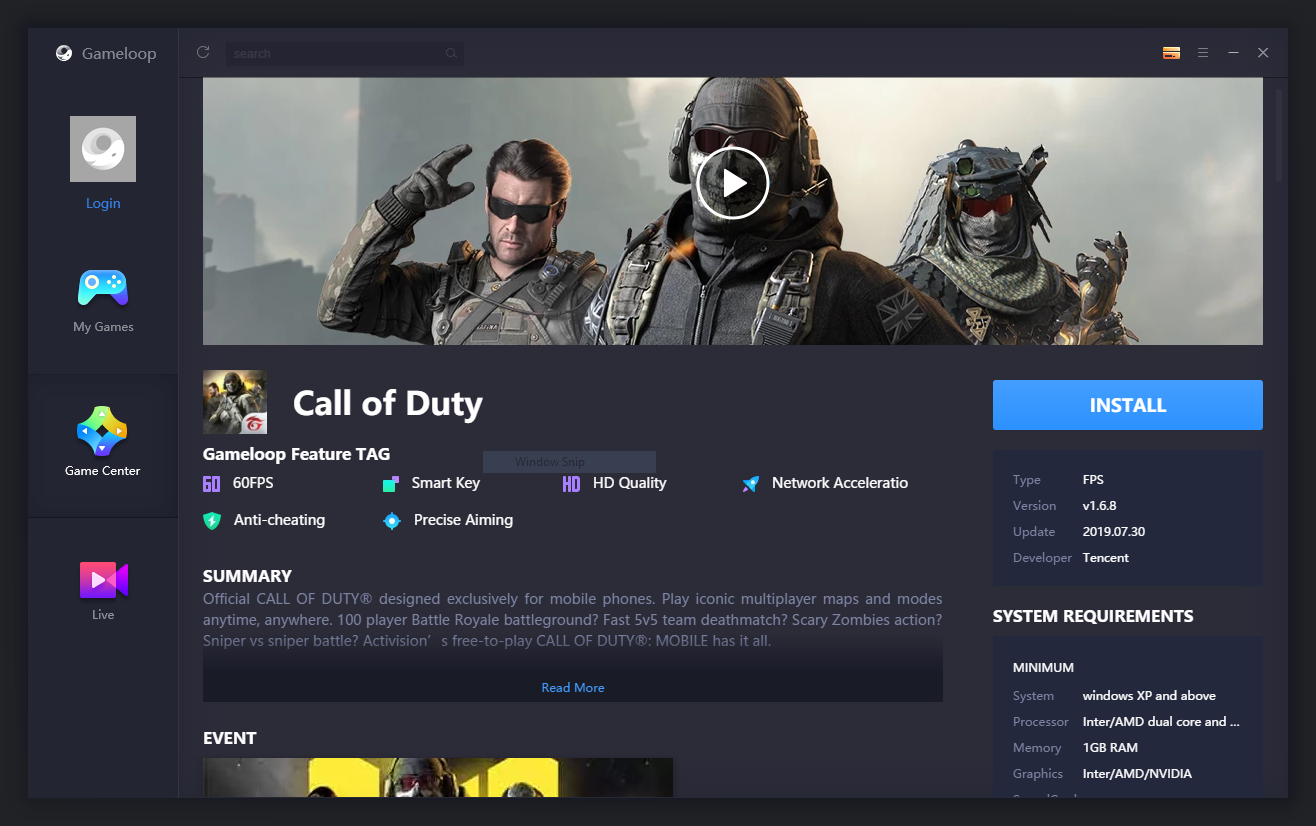
Task: Open the Live sidebar section
Action: tap(103, 590)
